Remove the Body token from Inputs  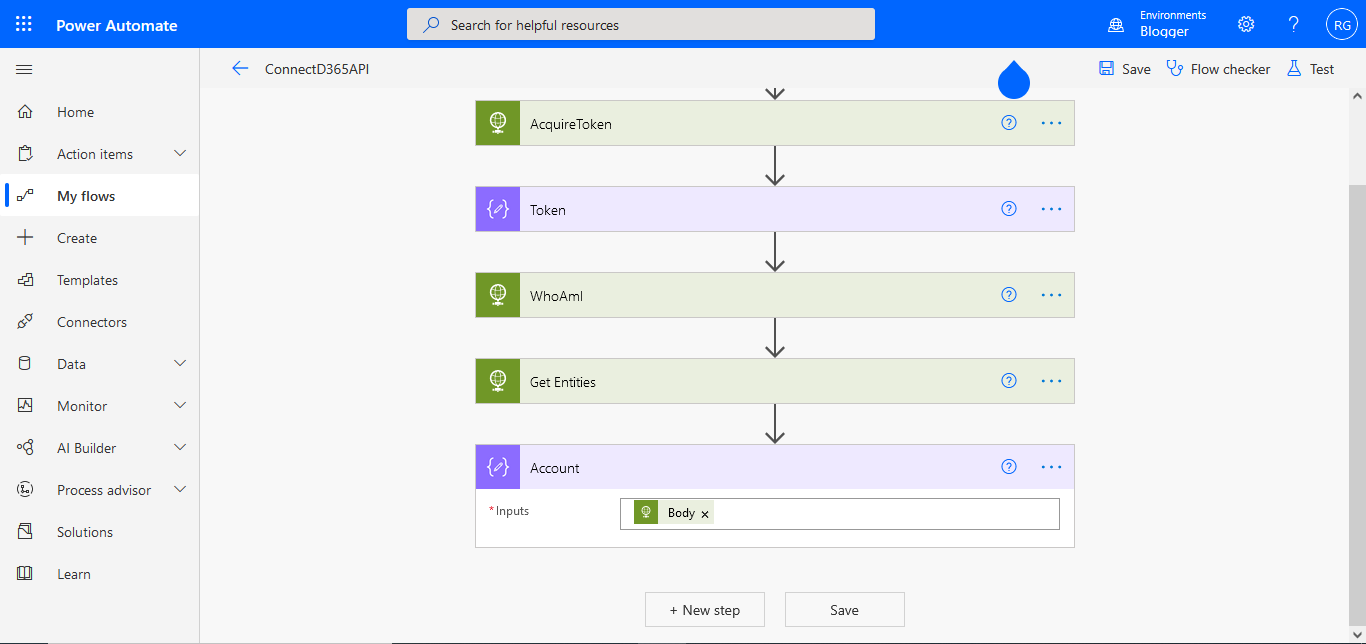[705, 512]
